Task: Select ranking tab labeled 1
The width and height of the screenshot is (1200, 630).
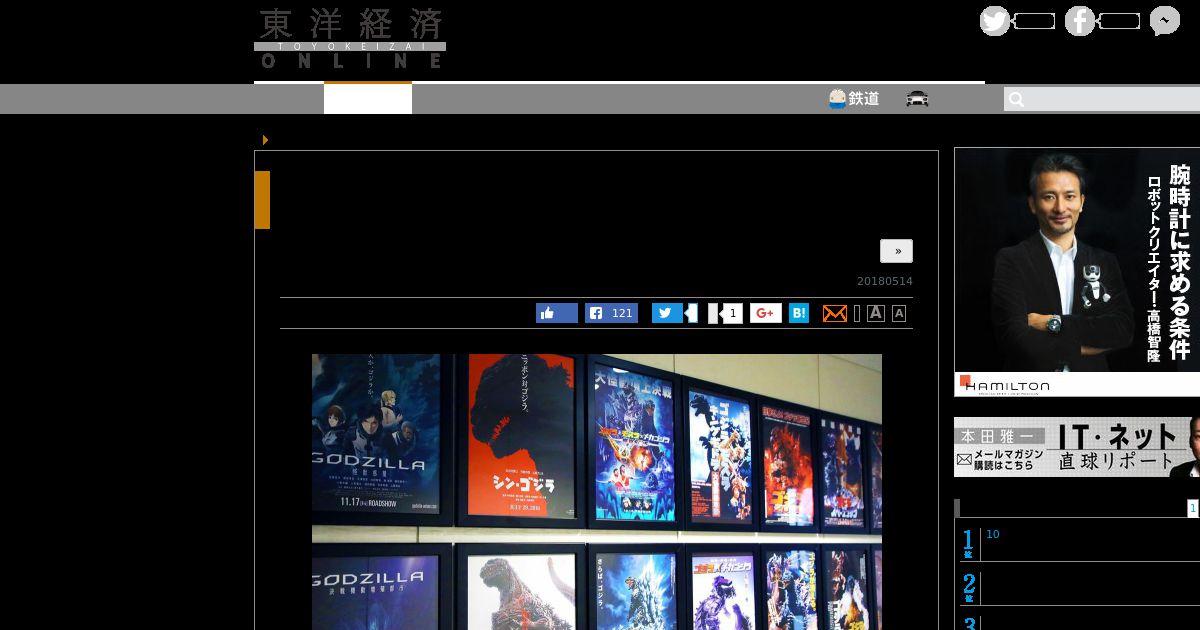Action: (x=1193, y=508)
